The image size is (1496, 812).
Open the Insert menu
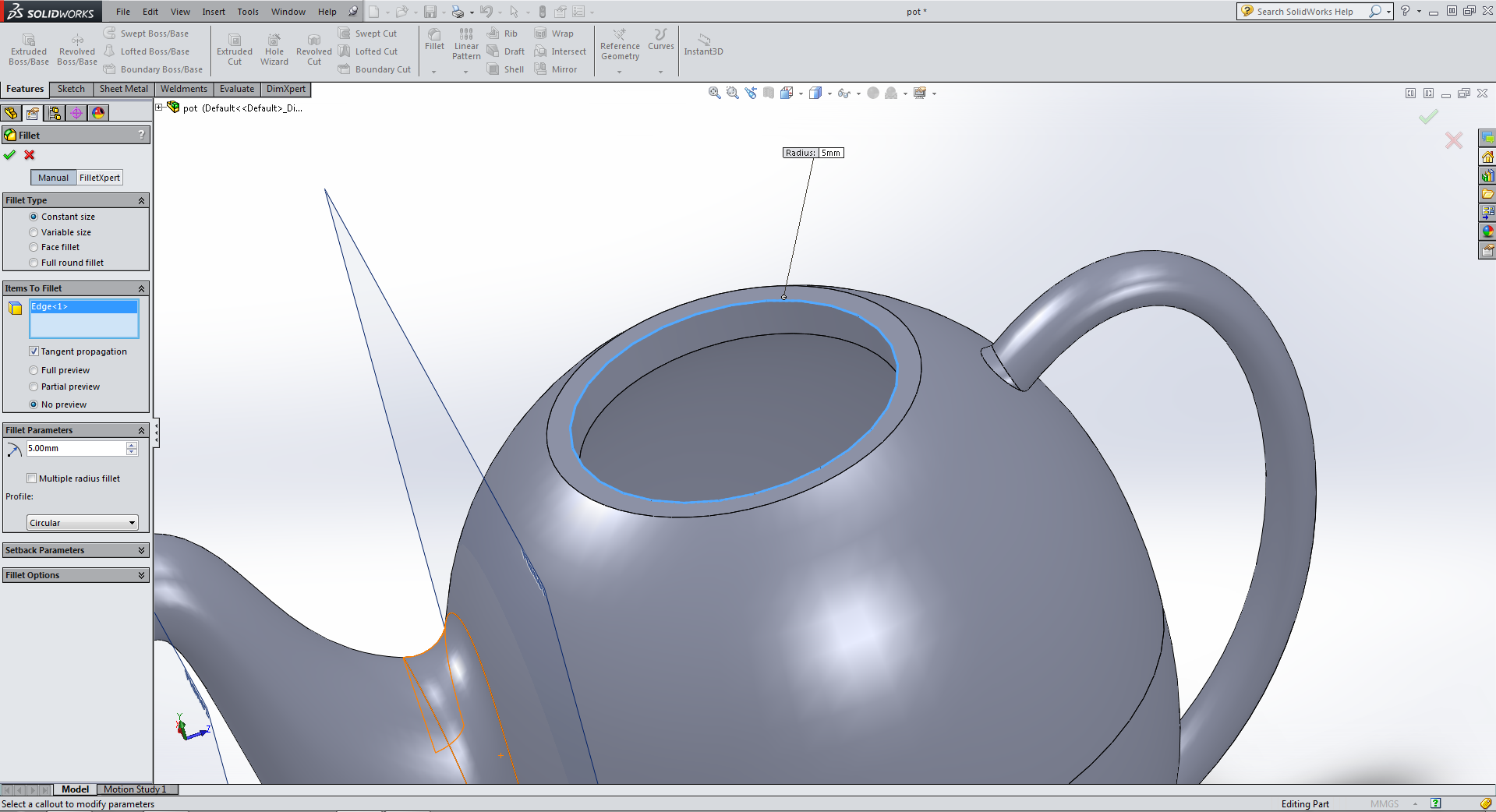point(214,12)
